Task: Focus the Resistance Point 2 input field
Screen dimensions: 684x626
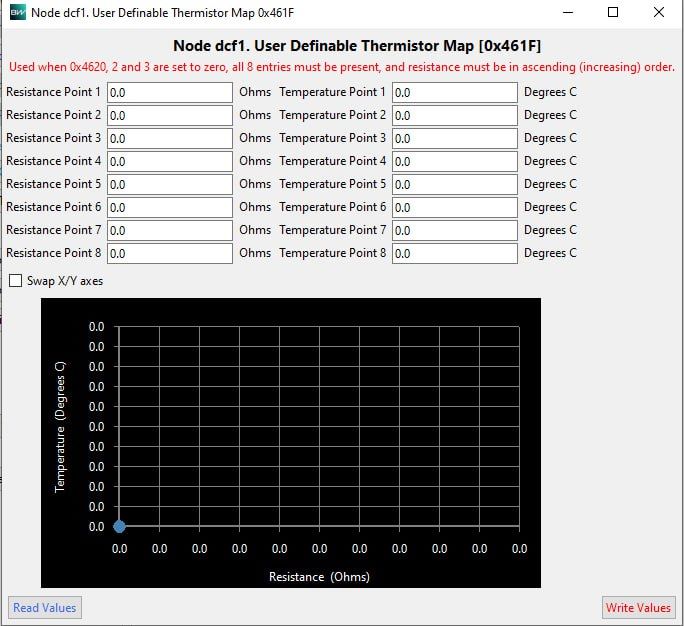Action: 170,116
